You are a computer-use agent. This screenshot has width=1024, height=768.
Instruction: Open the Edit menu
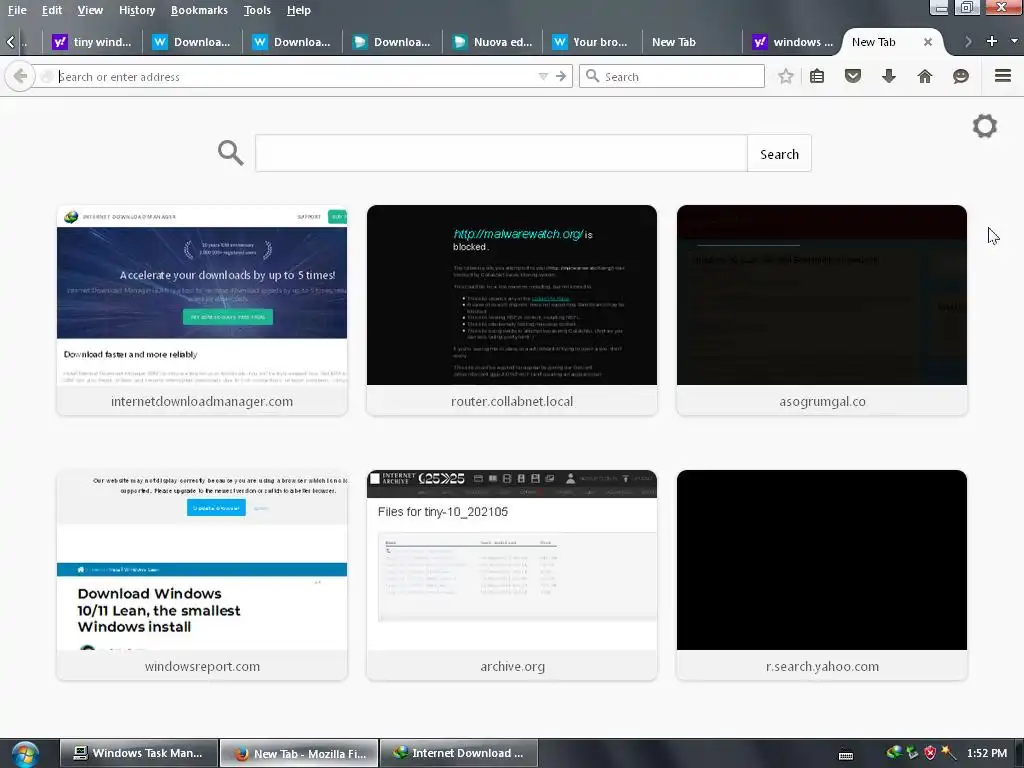52,10
